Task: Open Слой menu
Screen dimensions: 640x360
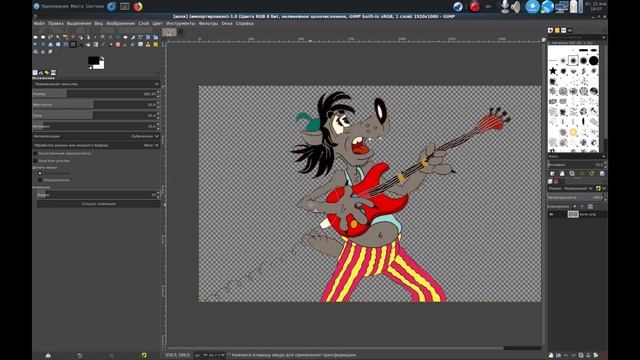Action: tap(144, 24)
